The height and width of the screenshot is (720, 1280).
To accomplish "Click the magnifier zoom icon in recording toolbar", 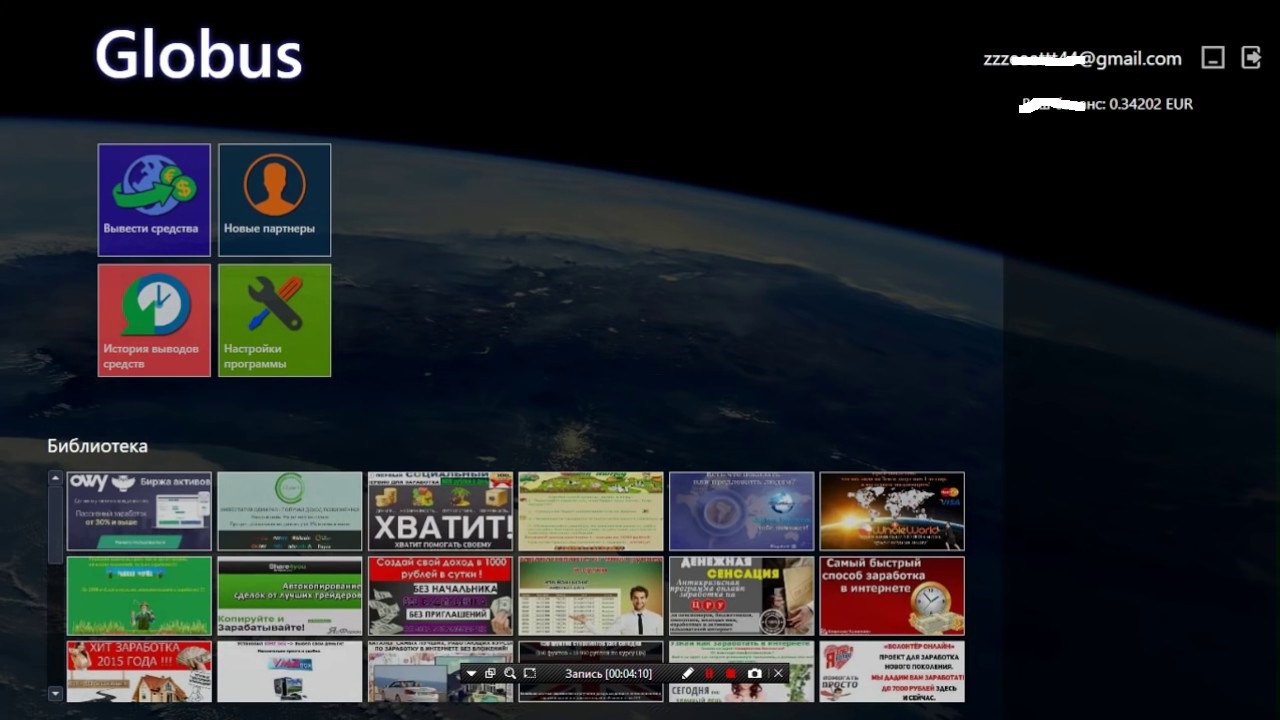I will [x=510, y=674].
